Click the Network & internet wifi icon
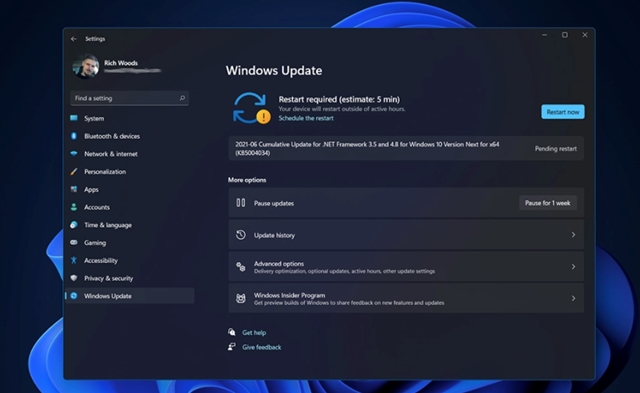The width and height of the screenshot is (640, 393). [74, 153]
